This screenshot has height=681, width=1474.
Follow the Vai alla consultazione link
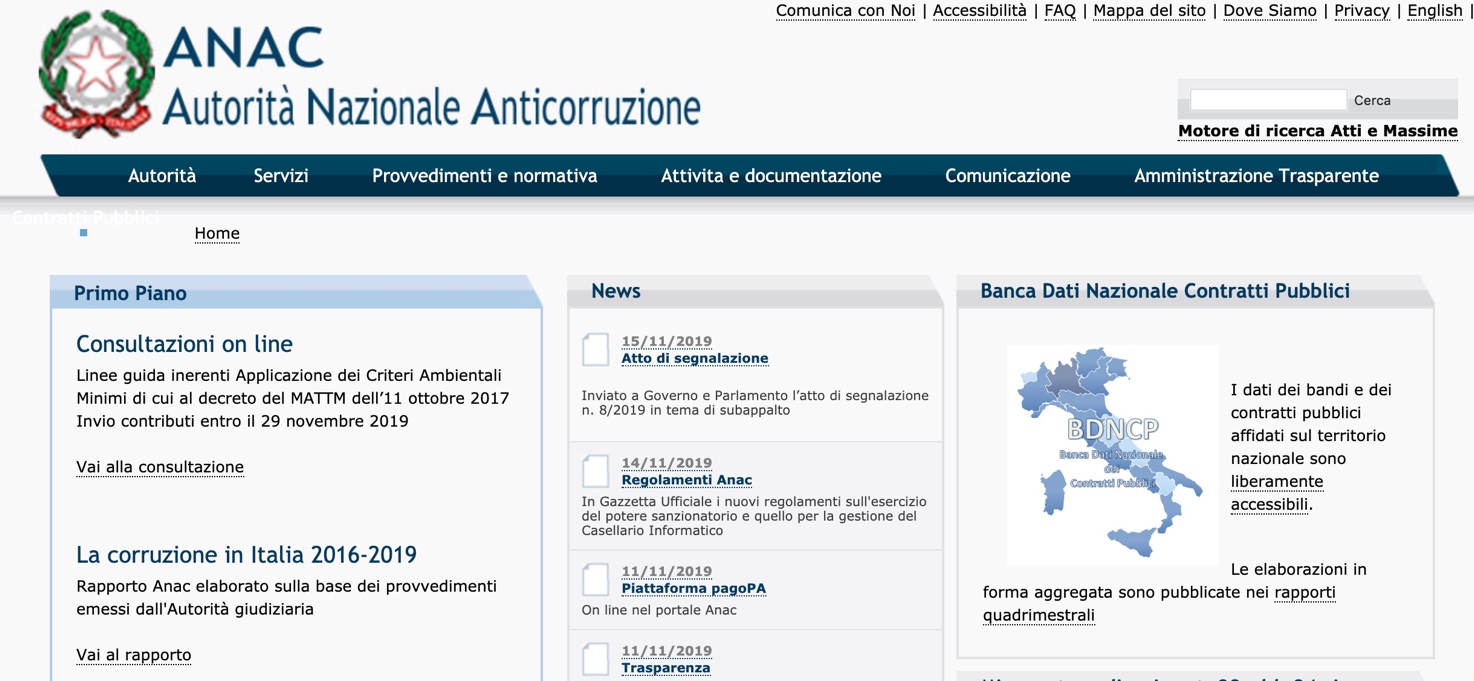coord(160,467)
